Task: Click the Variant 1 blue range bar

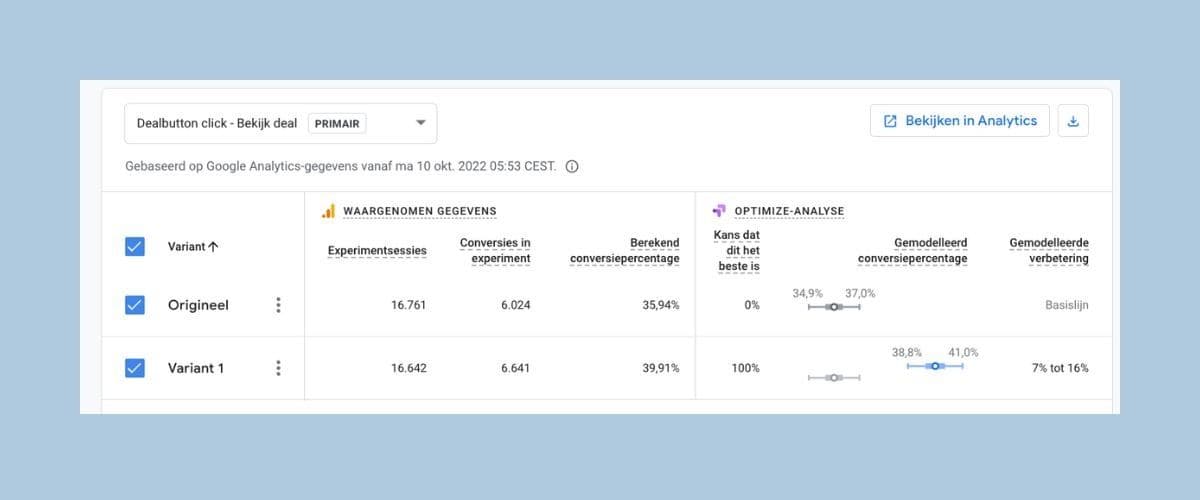Action: click(935, 367)
